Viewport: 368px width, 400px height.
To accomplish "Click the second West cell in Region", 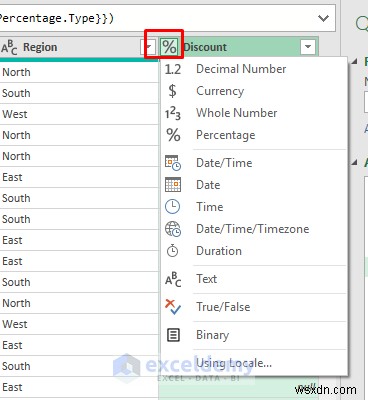I will [79, 324].
